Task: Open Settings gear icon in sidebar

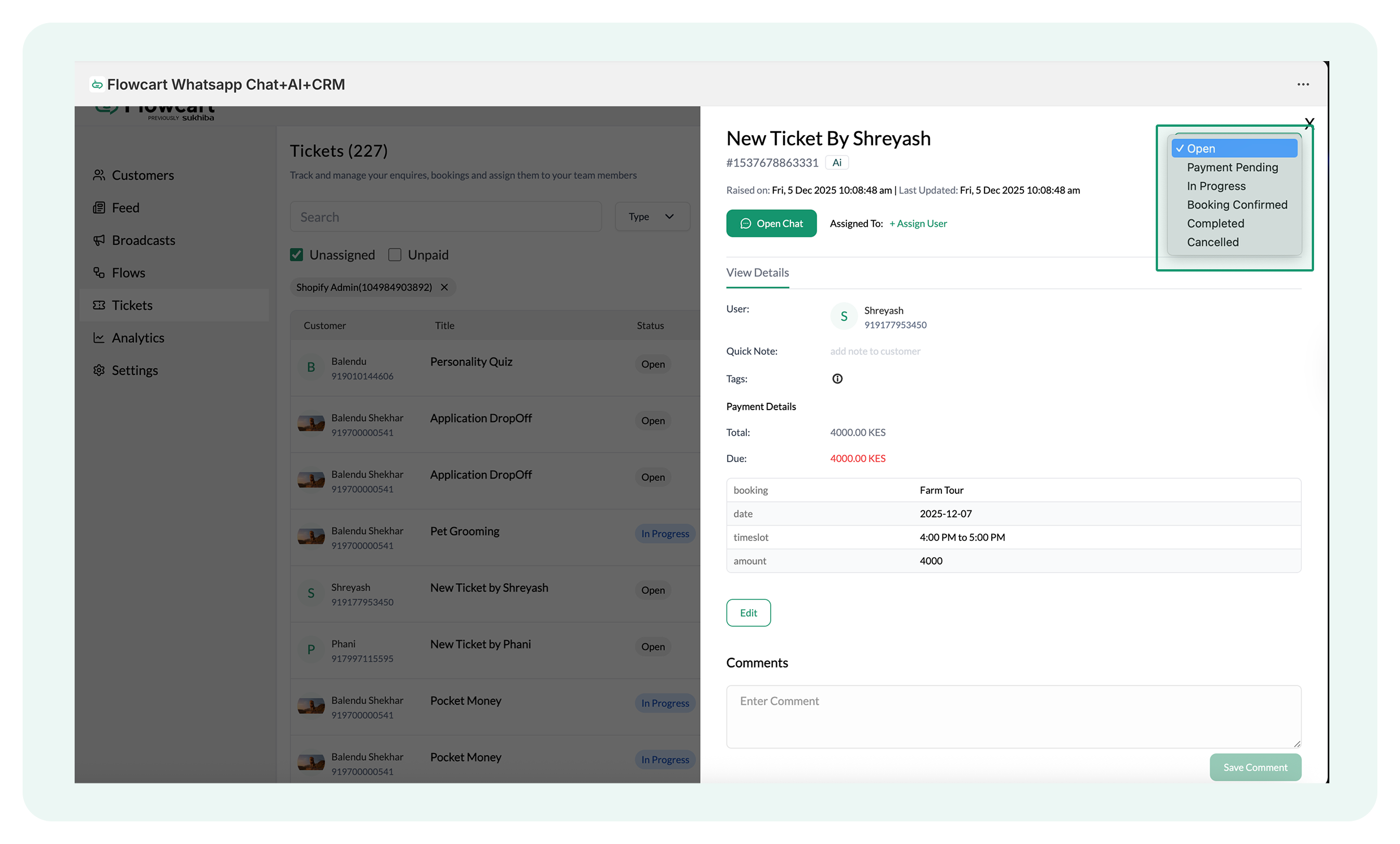Action: (99, 370)
